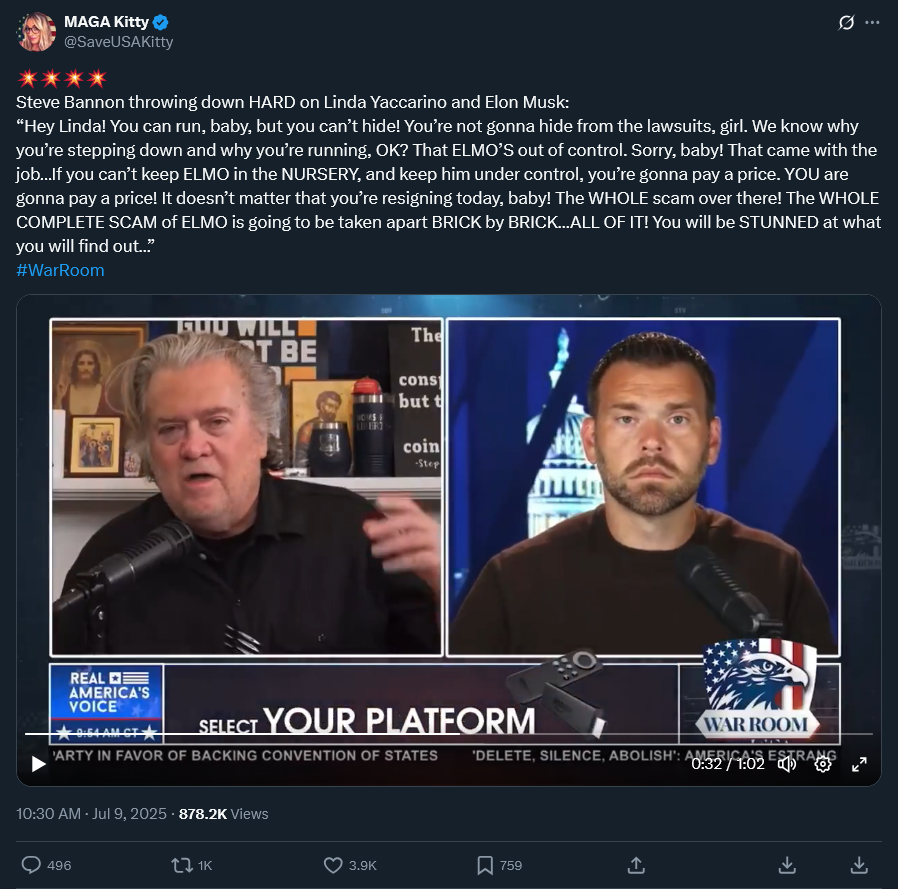Click the first download arrow icon

tap(787, 865)
